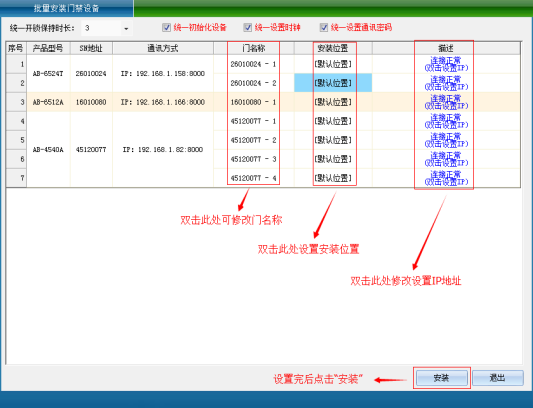Select door name 16010080 - 1
Viewport: 533px width, 408px height.
254,102
